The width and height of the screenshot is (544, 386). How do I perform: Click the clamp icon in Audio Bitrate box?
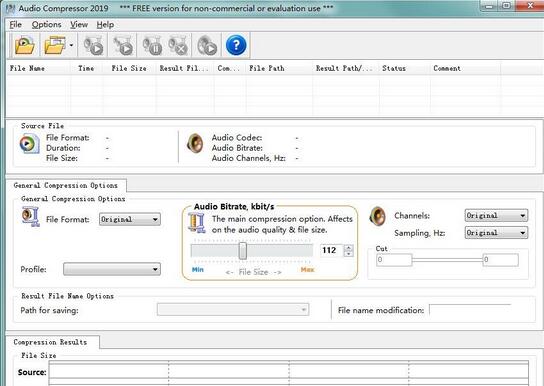tap(197, 223)
